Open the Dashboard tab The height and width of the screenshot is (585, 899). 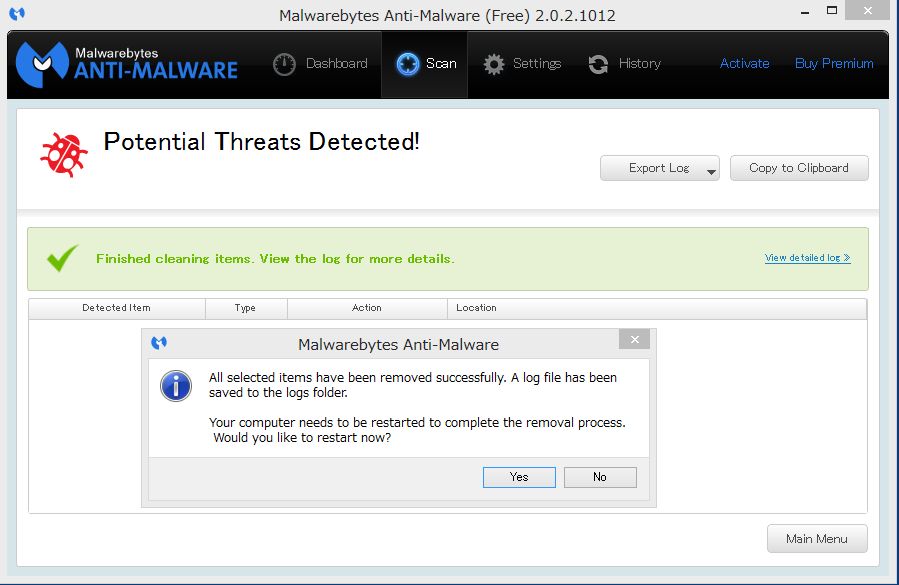321,64
